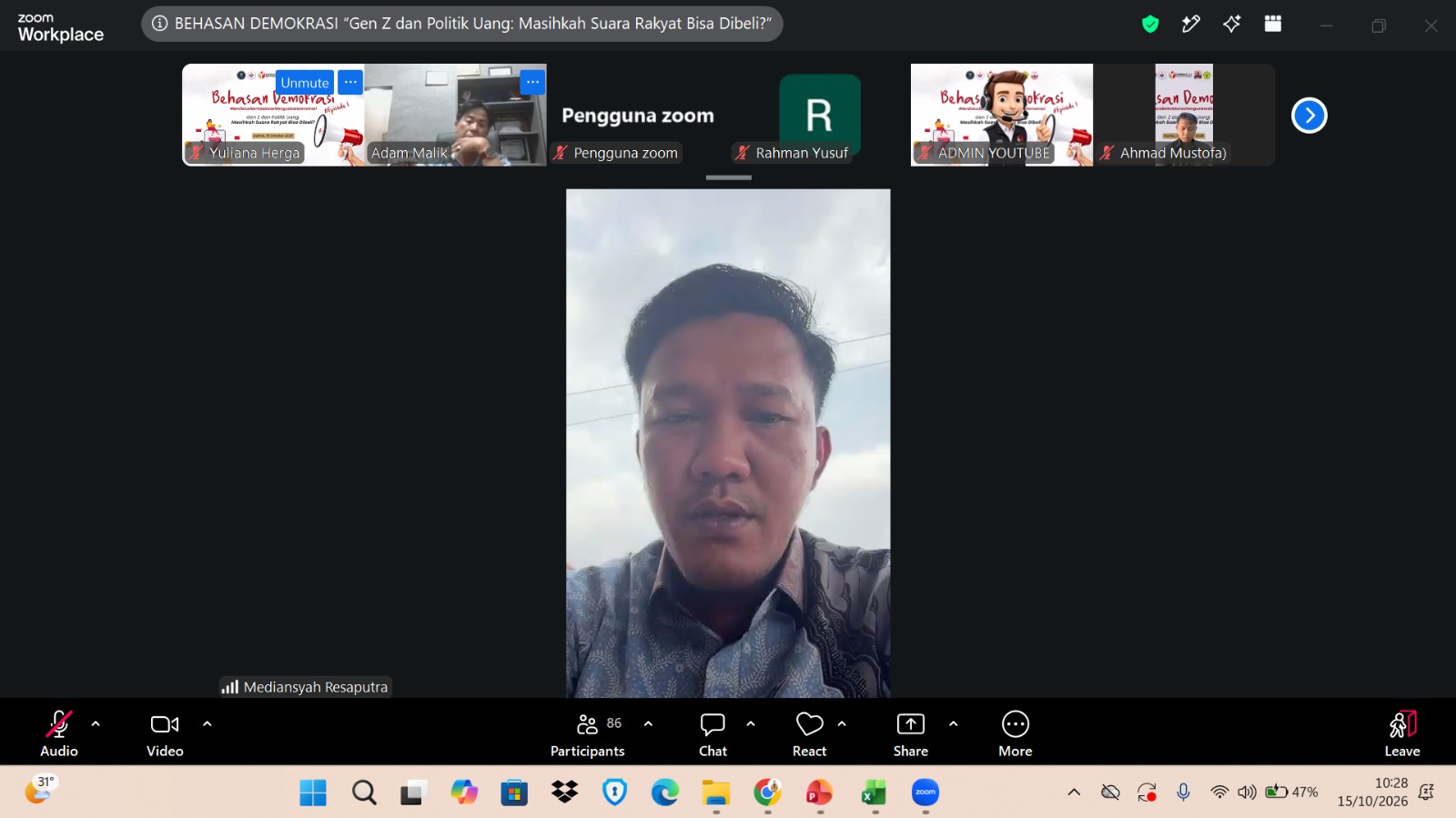Select the Pengguna zoom participant tile
Image resolution: width=1456 pixels, height=818 pixels.
pyautogui.click(x=637, y=115)
